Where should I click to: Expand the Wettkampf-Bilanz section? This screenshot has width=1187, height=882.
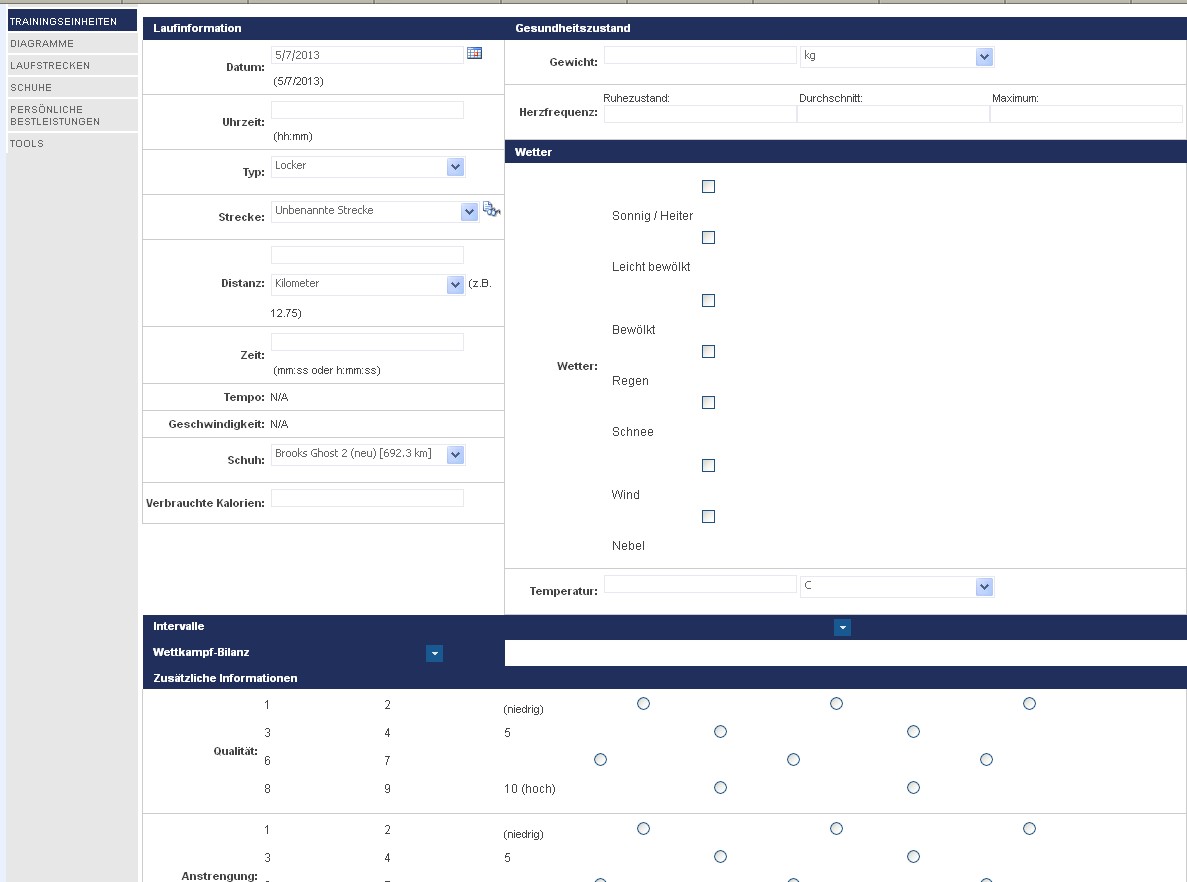point(434,653)
